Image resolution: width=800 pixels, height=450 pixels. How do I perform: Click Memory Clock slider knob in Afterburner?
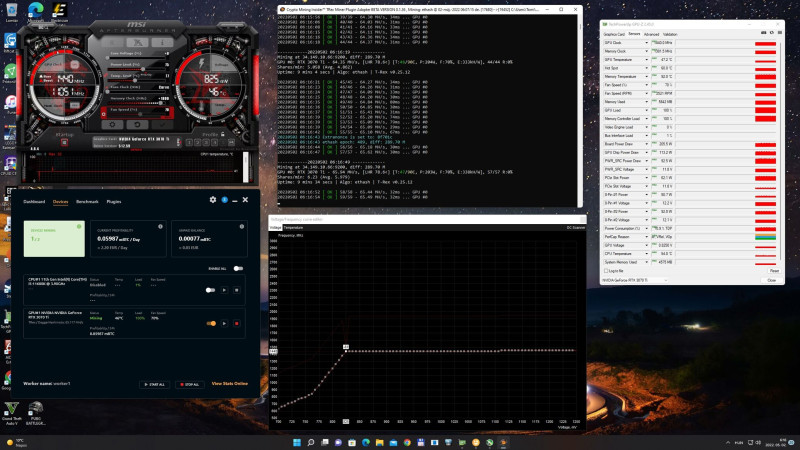[x=161, y=103]
